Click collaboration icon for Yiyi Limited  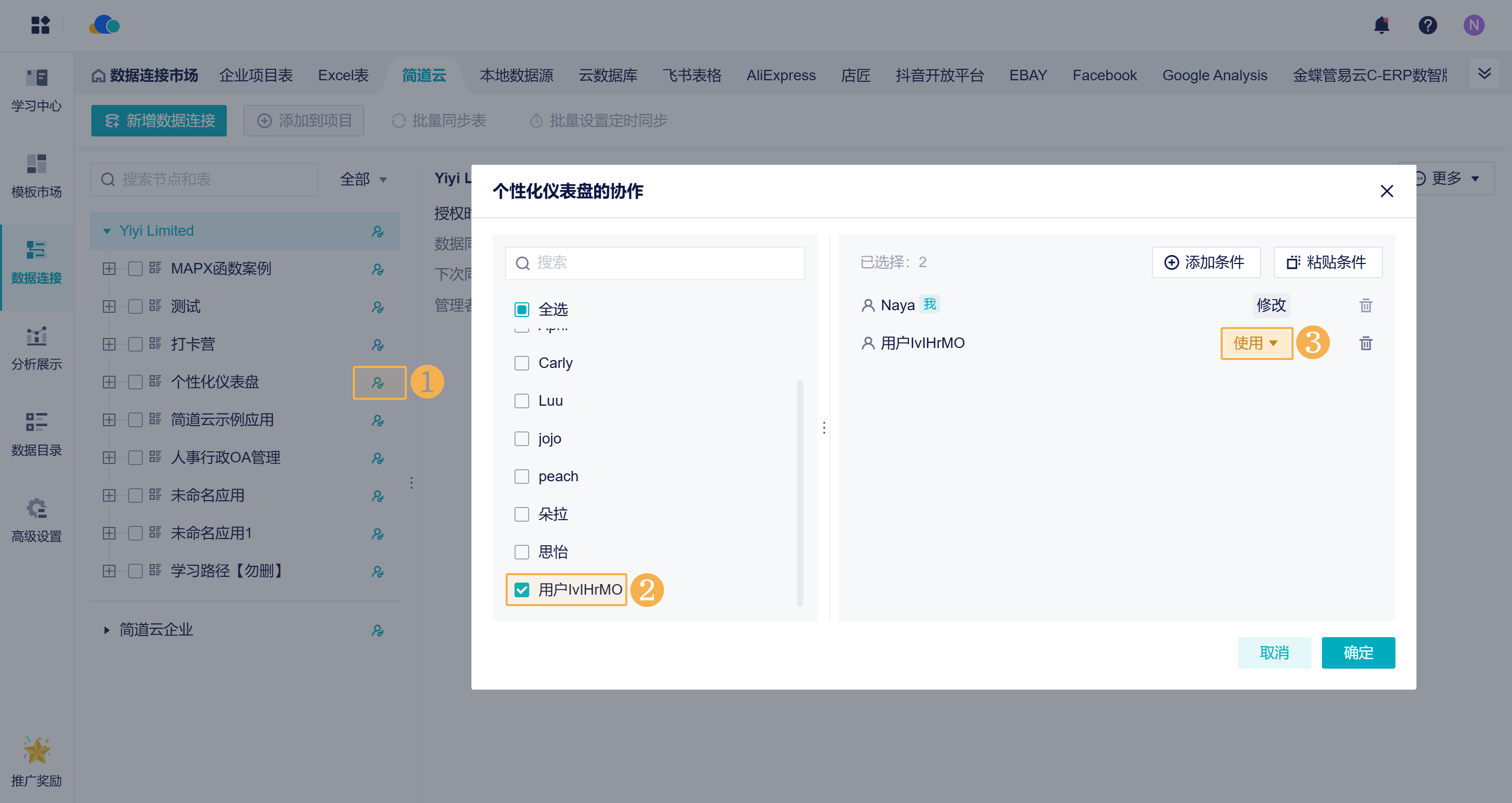378,231
